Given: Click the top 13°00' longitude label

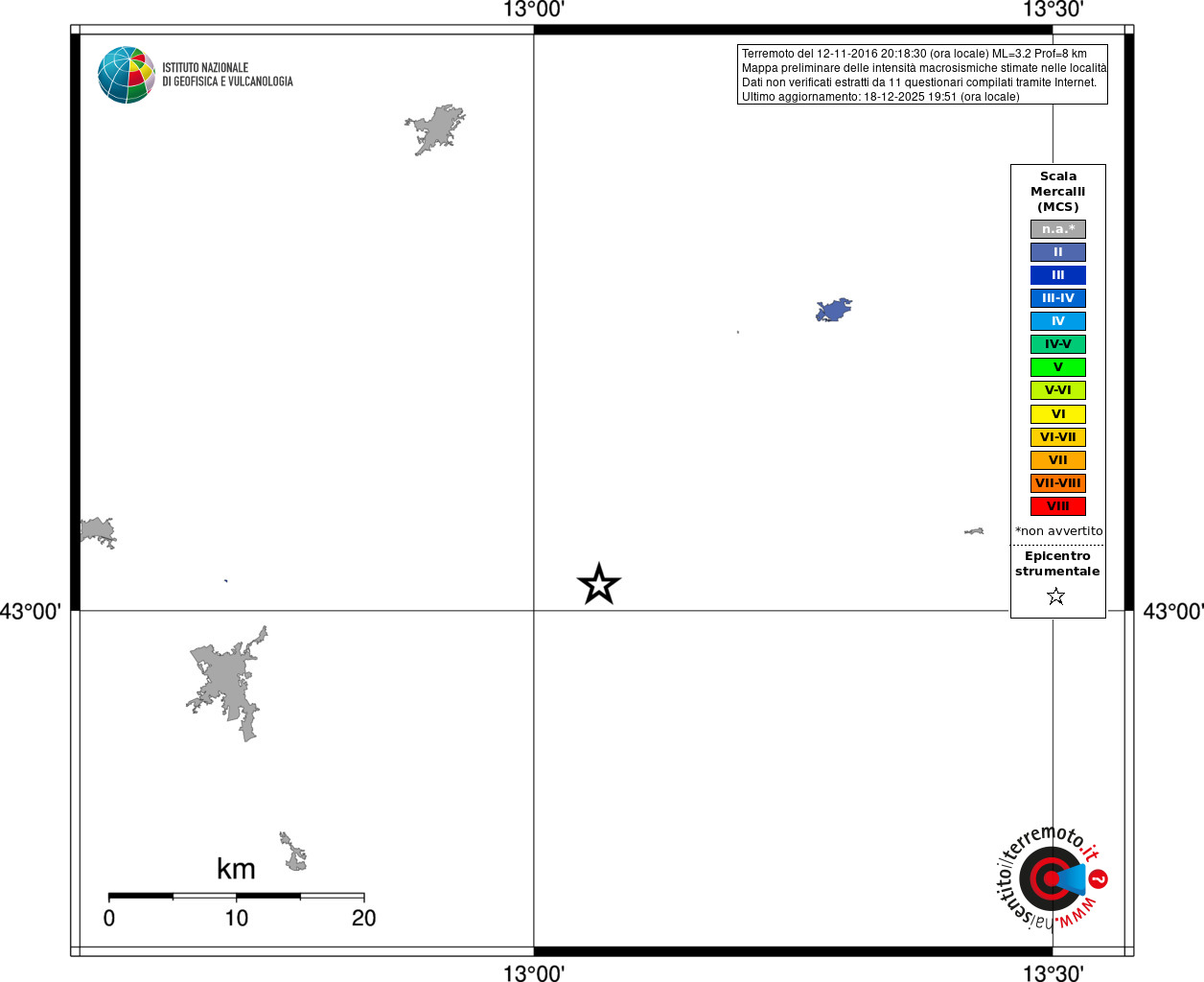Looking at the screenshot, I should [534, 10].
